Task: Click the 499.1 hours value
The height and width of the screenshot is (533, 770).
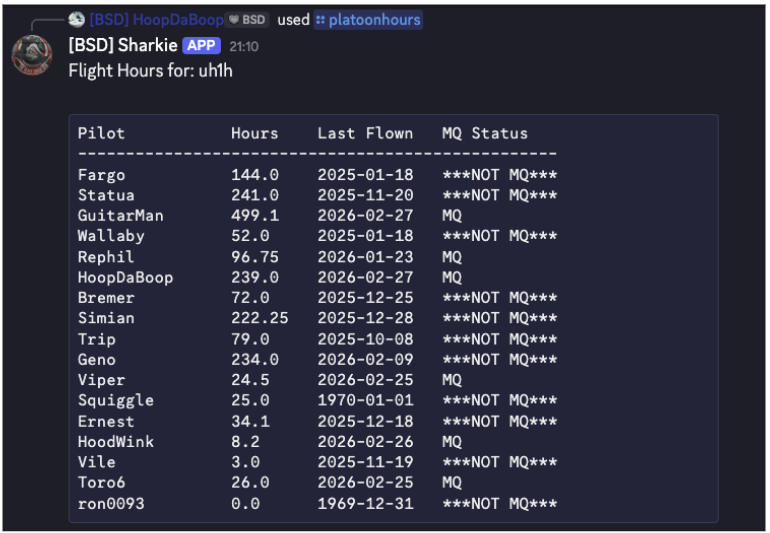Action: click(x=255, y=215)
